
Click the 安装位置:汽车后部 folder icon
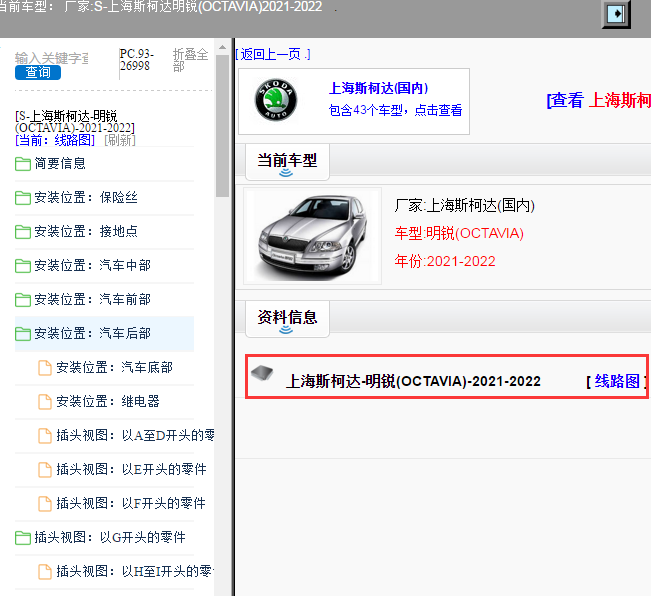point(23,334)
